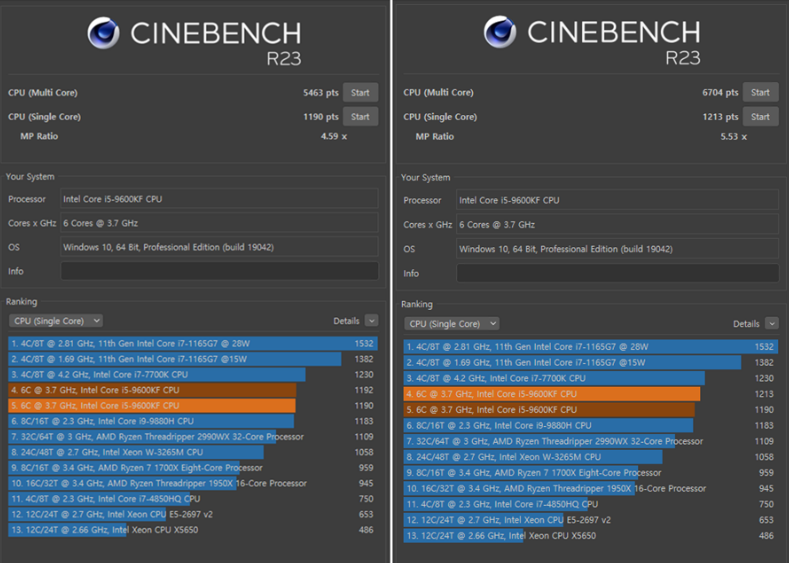Select i7-4850HQ row in left ranking
The width and height of the screenshot is (789, 563).
coord(193,499)
